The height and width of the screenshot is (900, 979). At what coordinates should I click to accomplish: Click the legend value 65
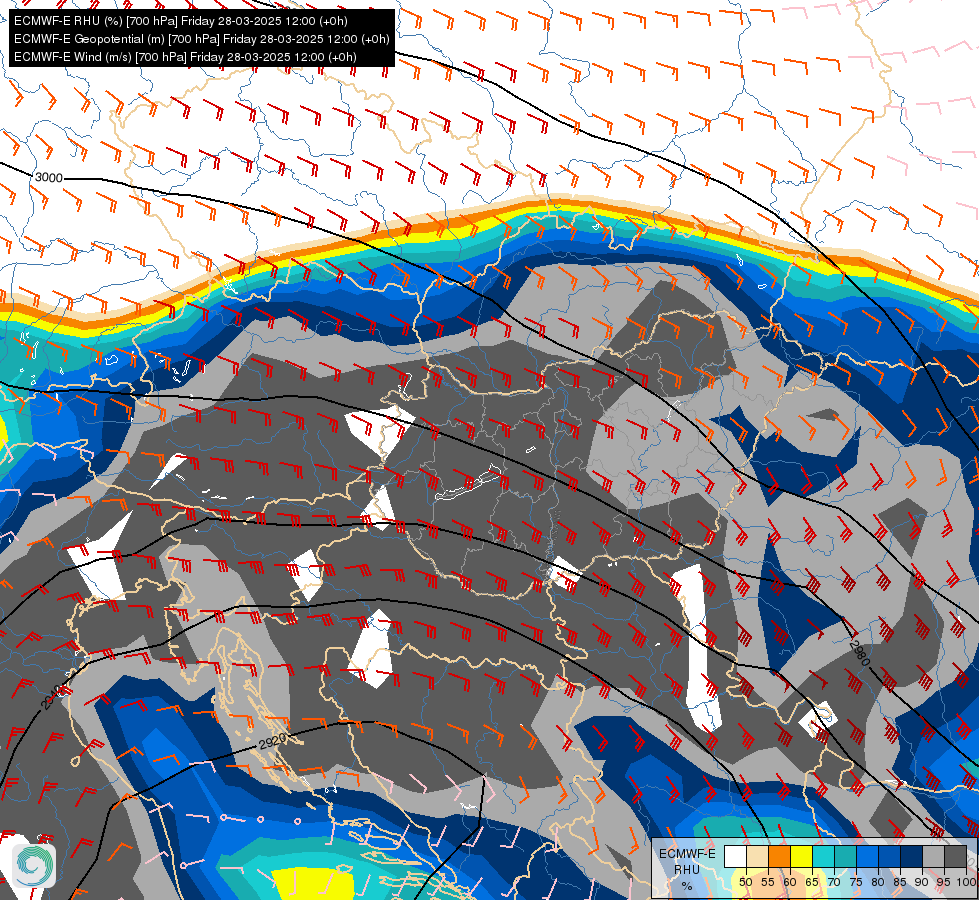812,882
